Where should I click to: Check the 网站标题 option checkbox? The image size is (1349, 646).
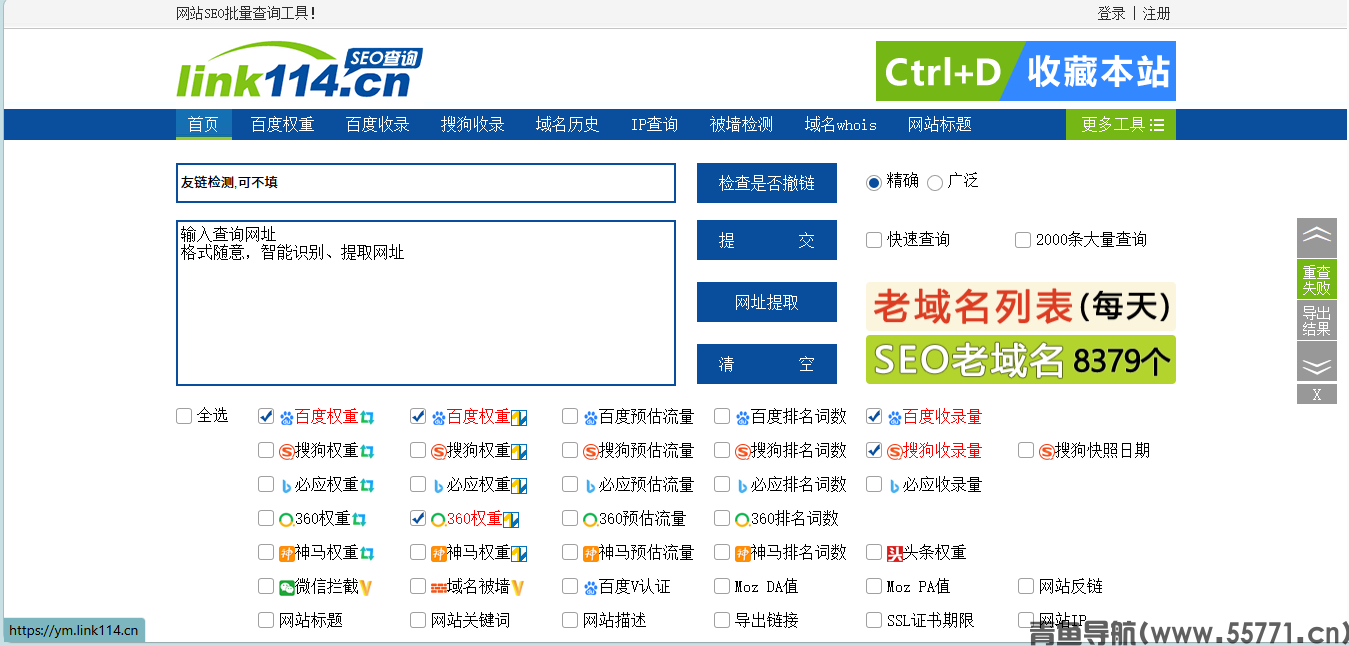266,620
